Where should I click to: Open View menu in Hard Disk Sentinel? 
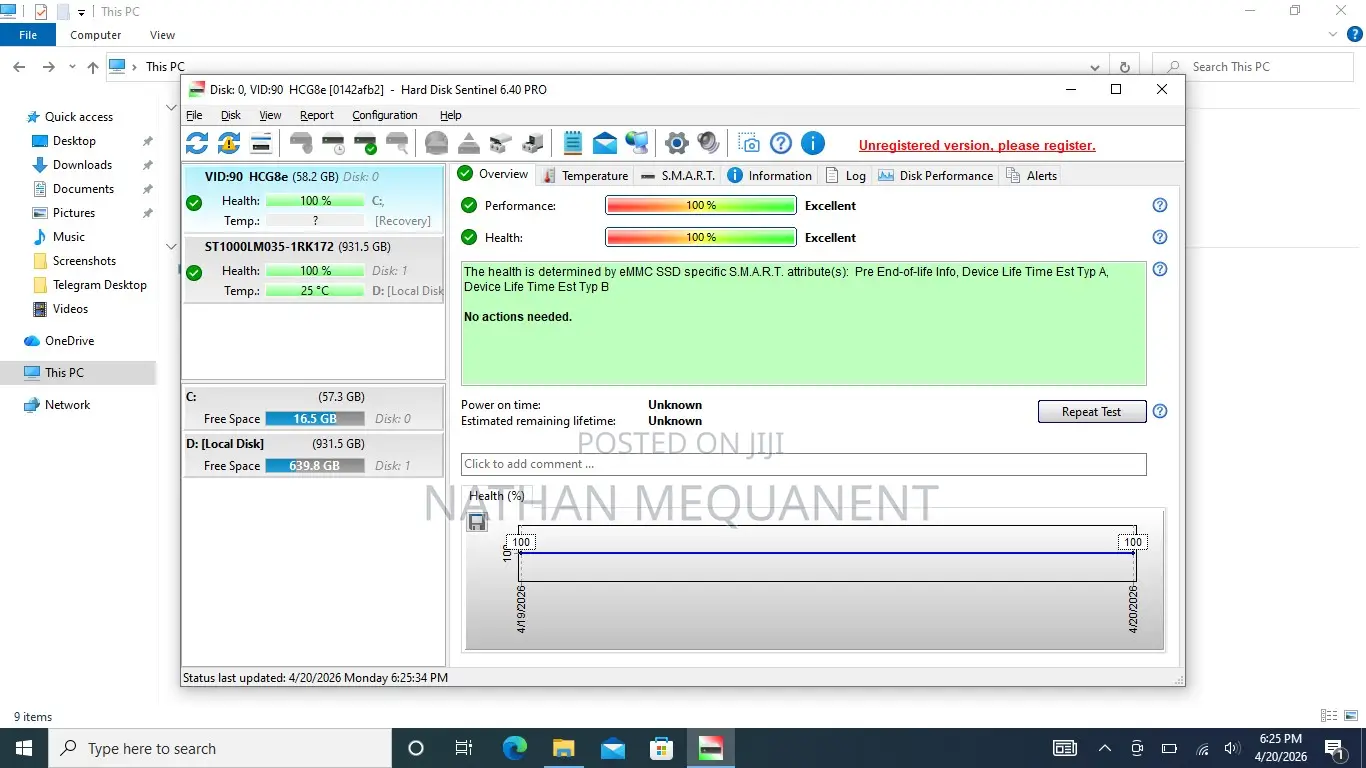(270, 115)
